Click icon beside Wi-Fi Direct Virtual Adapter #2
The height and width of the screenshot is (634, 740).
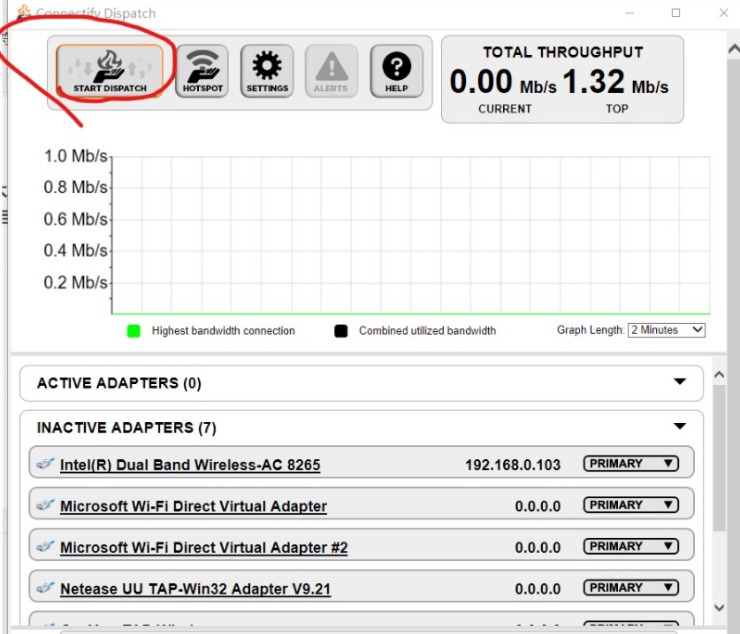point(46,546)
